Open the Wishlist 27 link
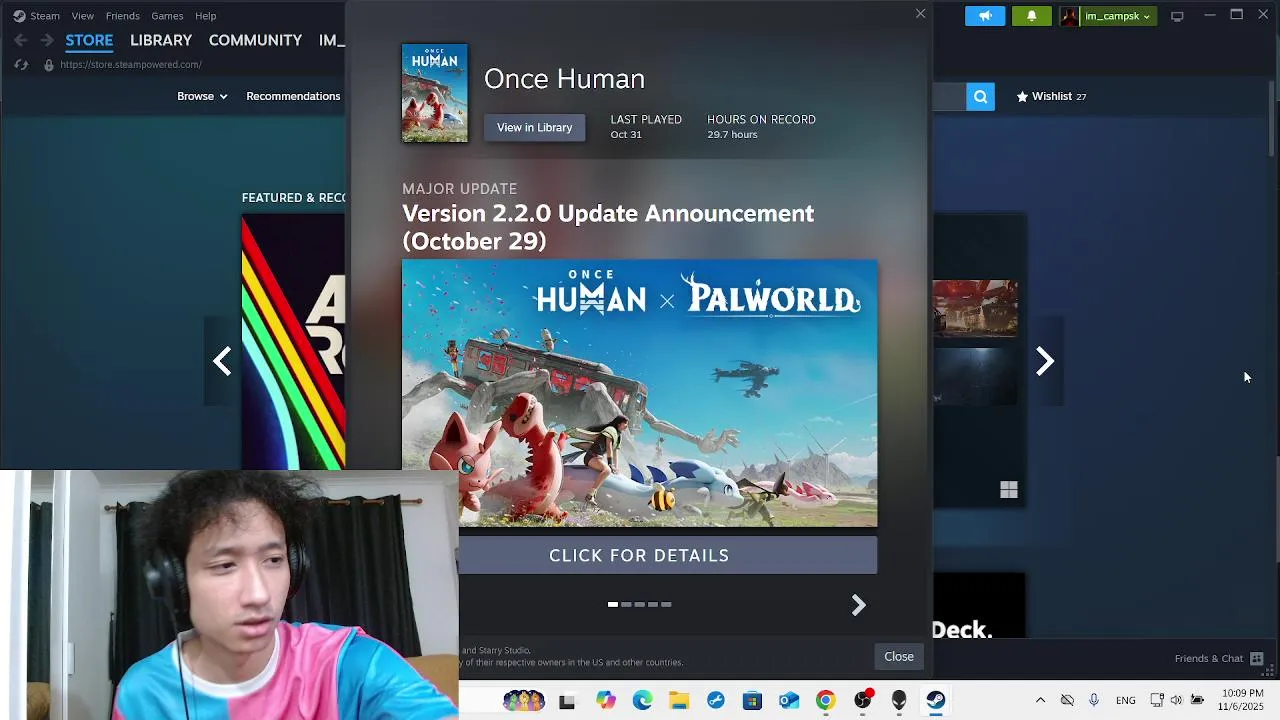 click(1051, 96)
